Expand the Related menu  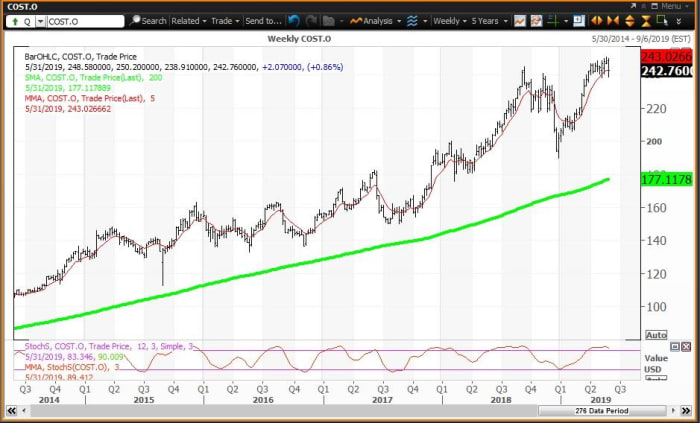189,21
